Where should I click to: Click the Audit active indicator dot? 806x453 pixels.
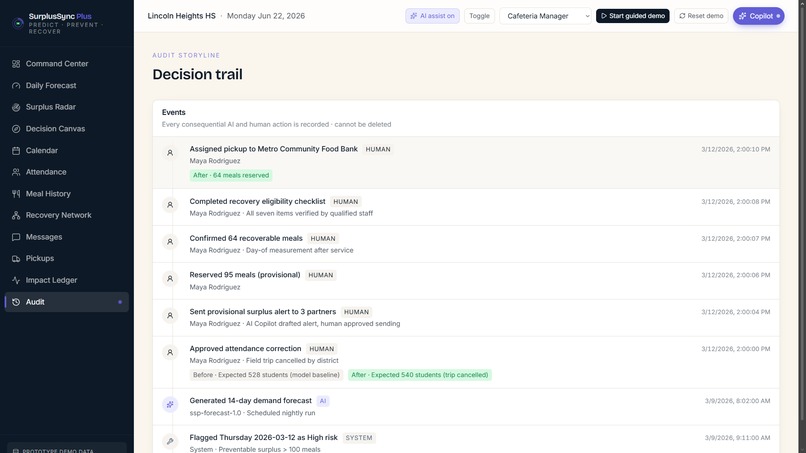[120, 302]
